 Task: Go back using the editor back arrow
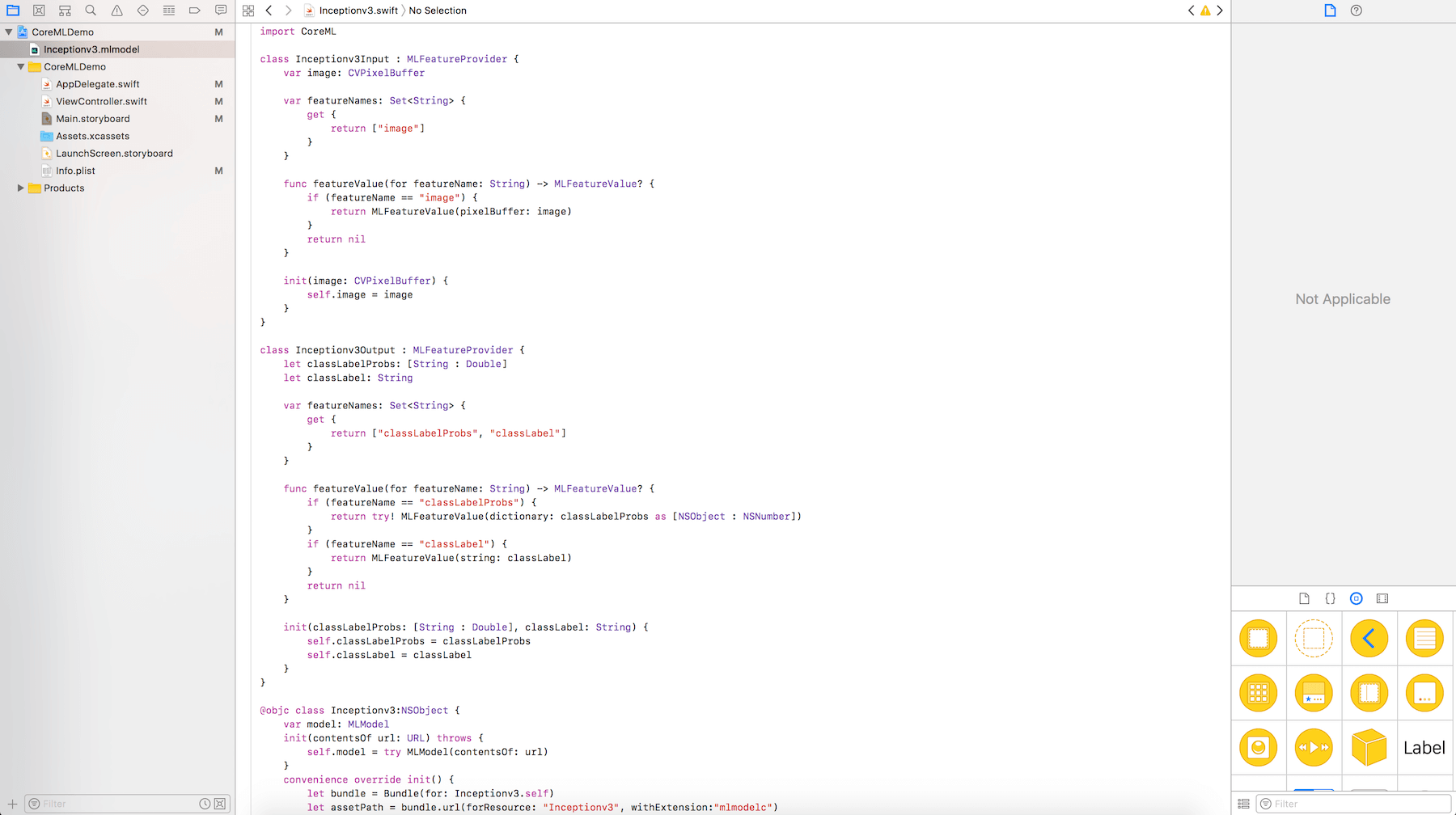[x=269, y=11]
